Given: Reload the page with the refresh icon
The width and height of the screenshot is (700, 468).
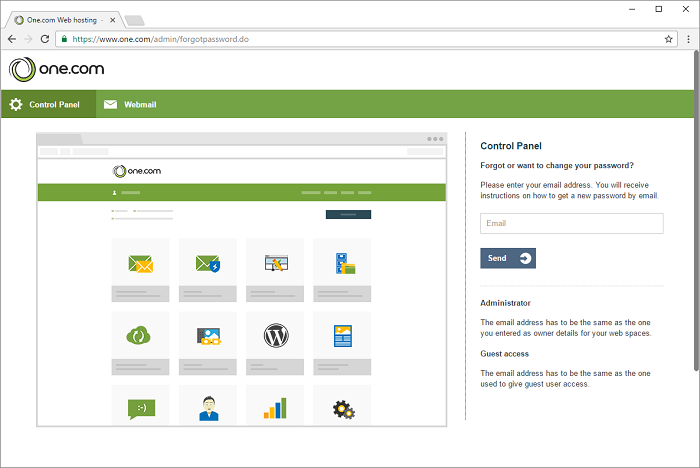Looking at the screenshot, I should tap(45, 39).
